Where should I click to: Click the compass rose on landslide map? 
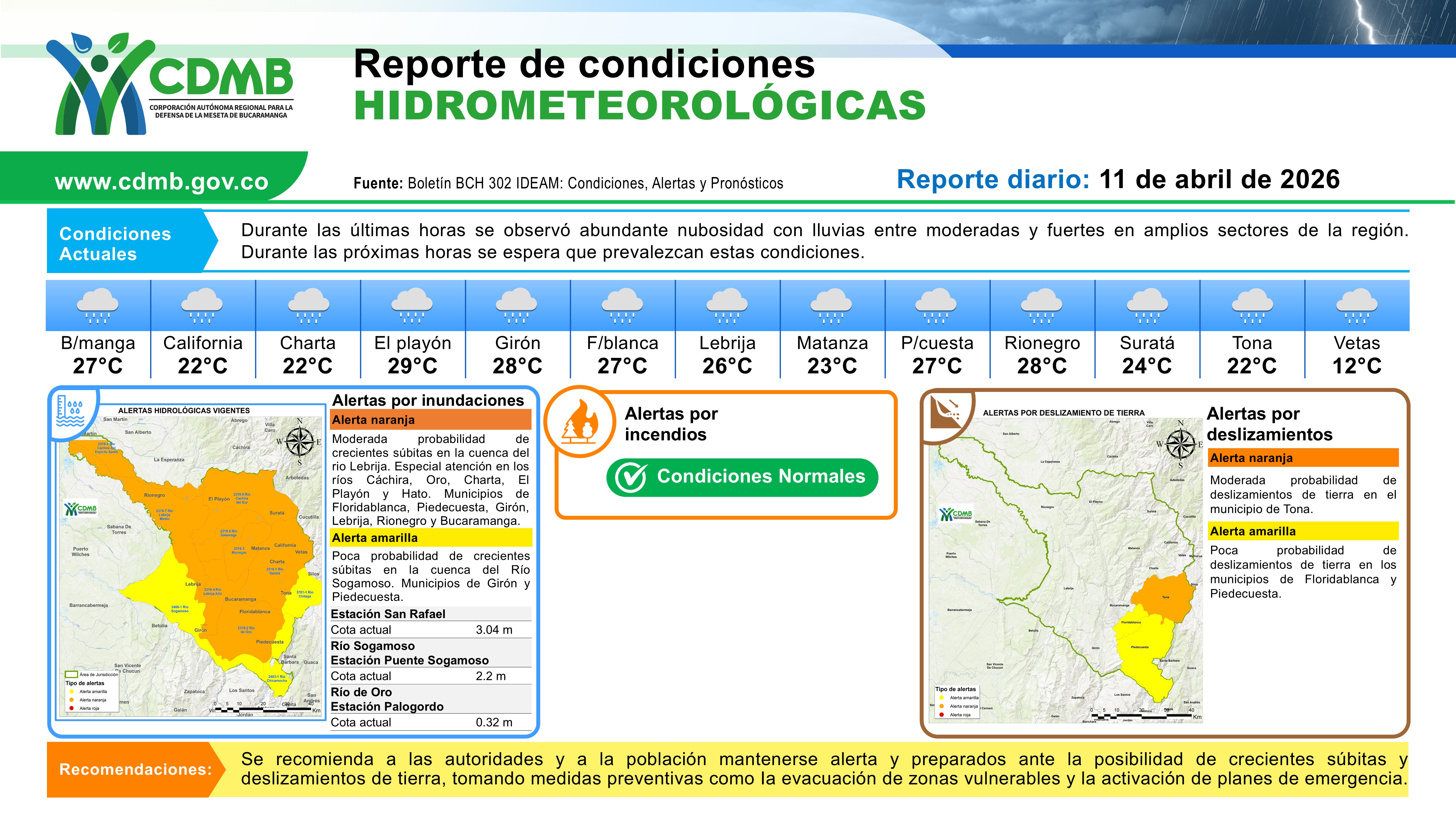[x=1180, y=444]
